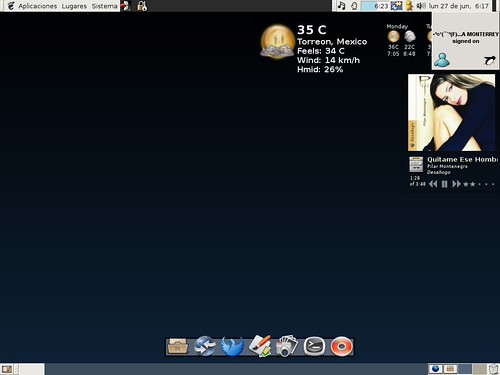The height and width of the screenshot is (375, 500).
Task: Click the MONTERREY signed on notification popup
Action: pos(466,41)
